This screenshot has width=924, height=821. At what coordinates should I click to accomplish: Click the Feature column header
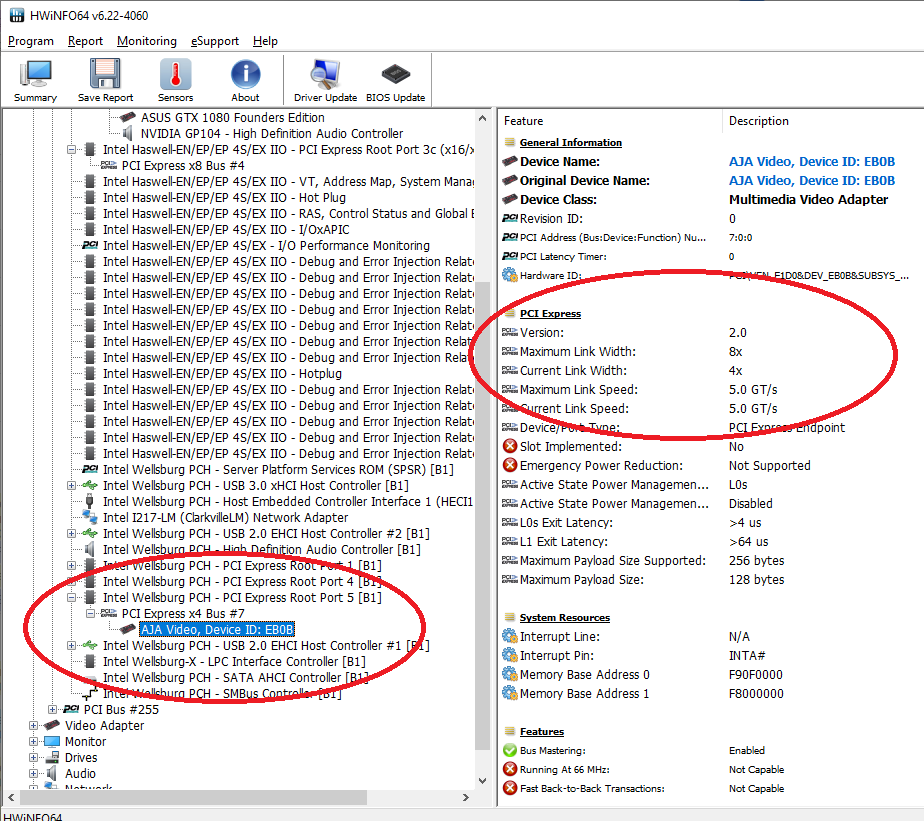pos(524,121)
